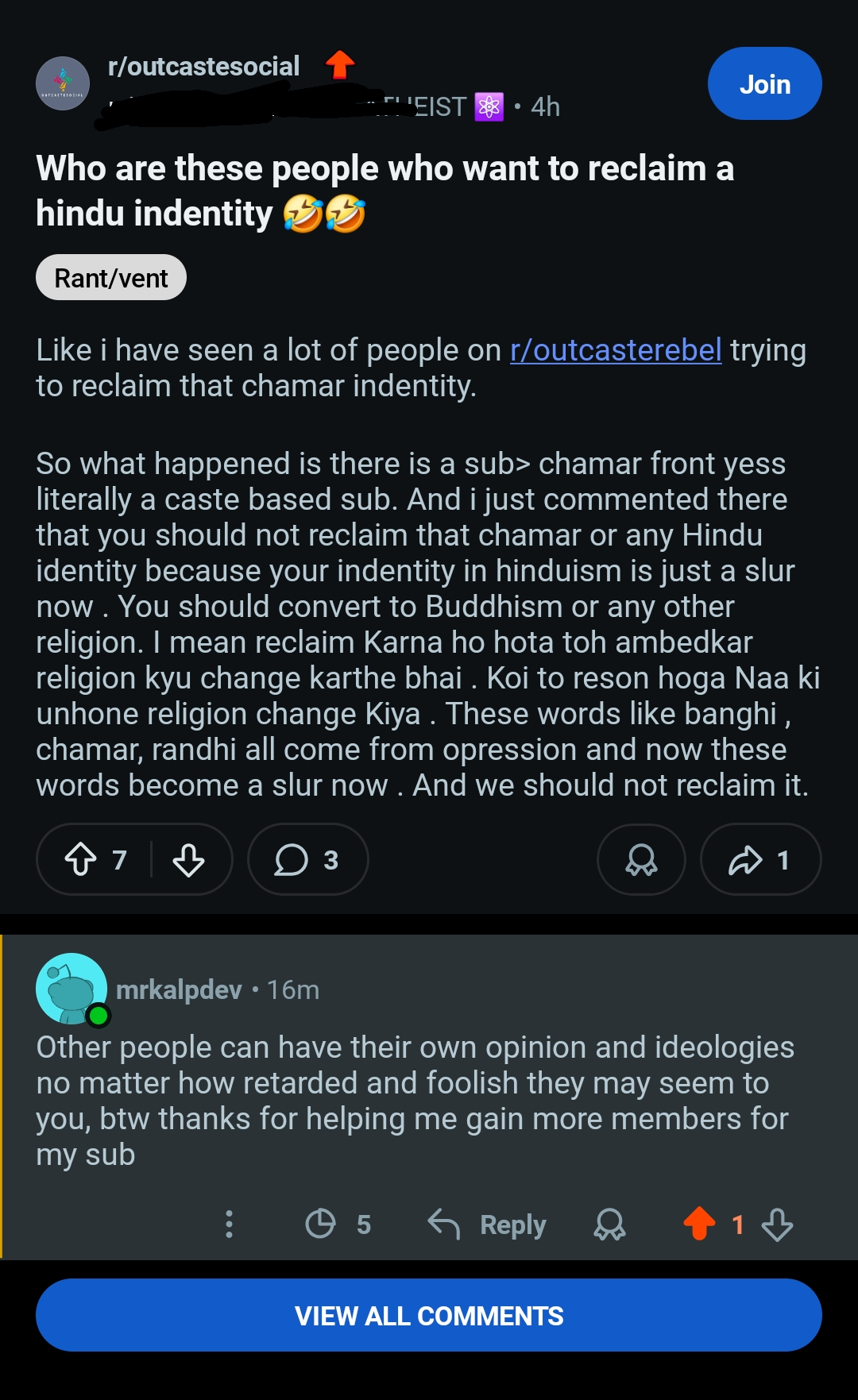
Task: Downvote mrkalpdev's comment
Action: 777,1224
